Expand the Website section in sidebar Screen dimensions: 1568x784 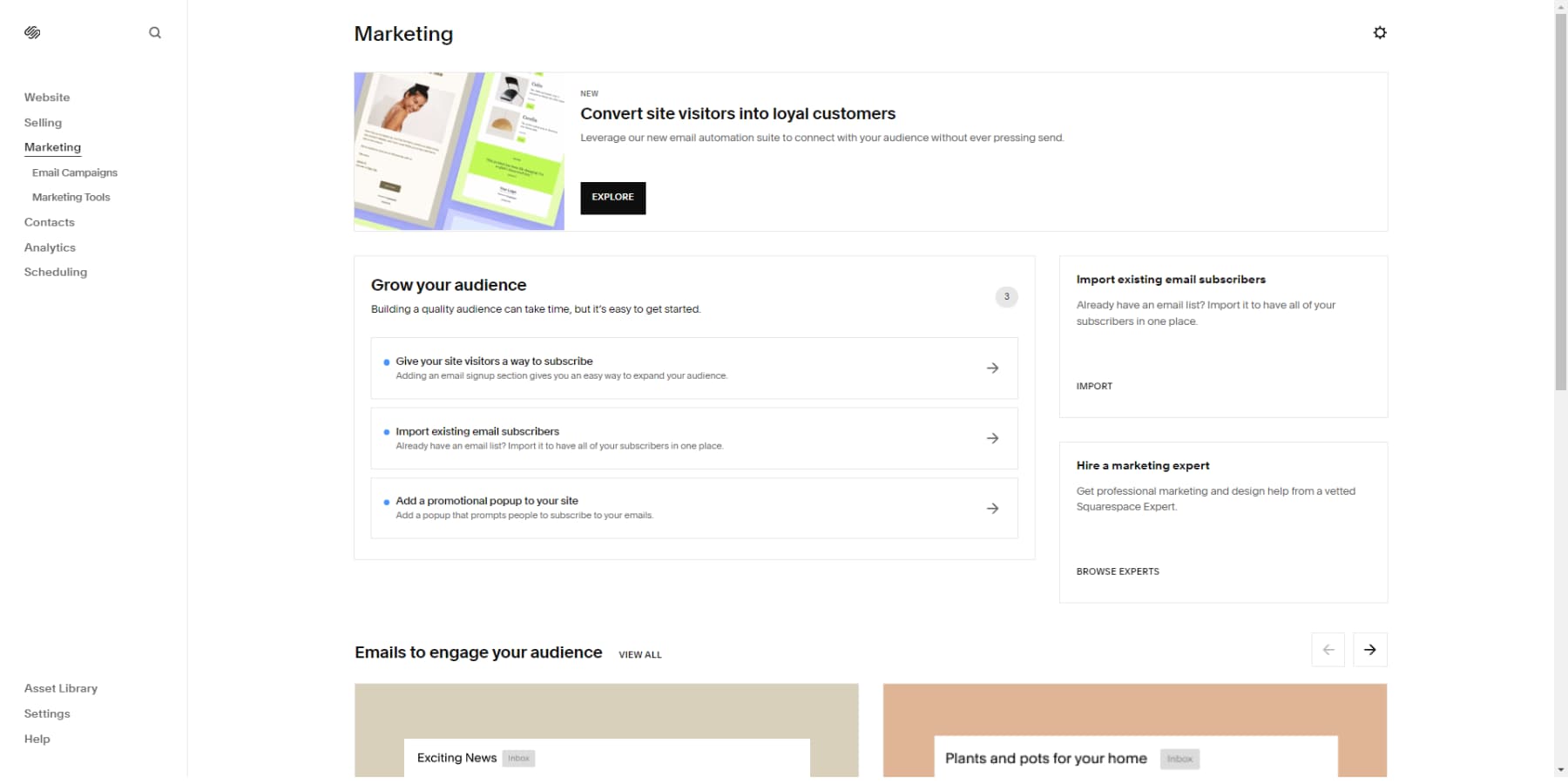[x=47, y=97]
